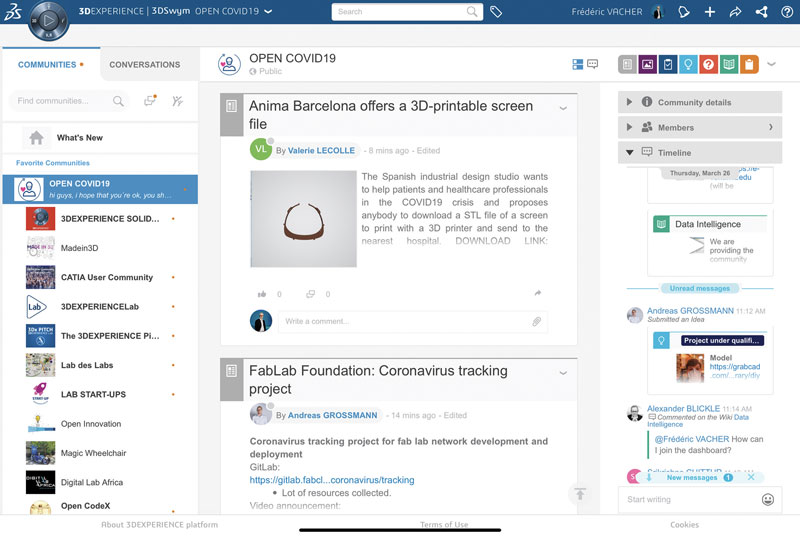Open LAB START-UPS community
This screenshot has height=536, width=800.
click(x=100, y=394)
